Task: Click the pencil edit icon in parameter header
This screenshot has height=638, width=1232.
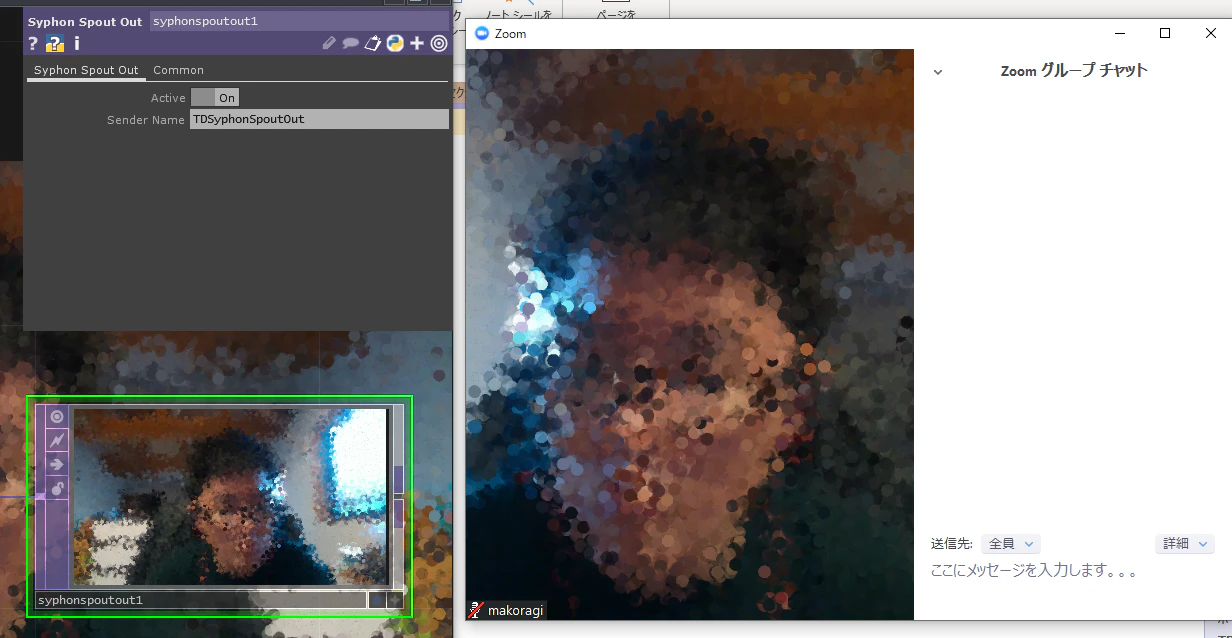Action: [329, 43]
